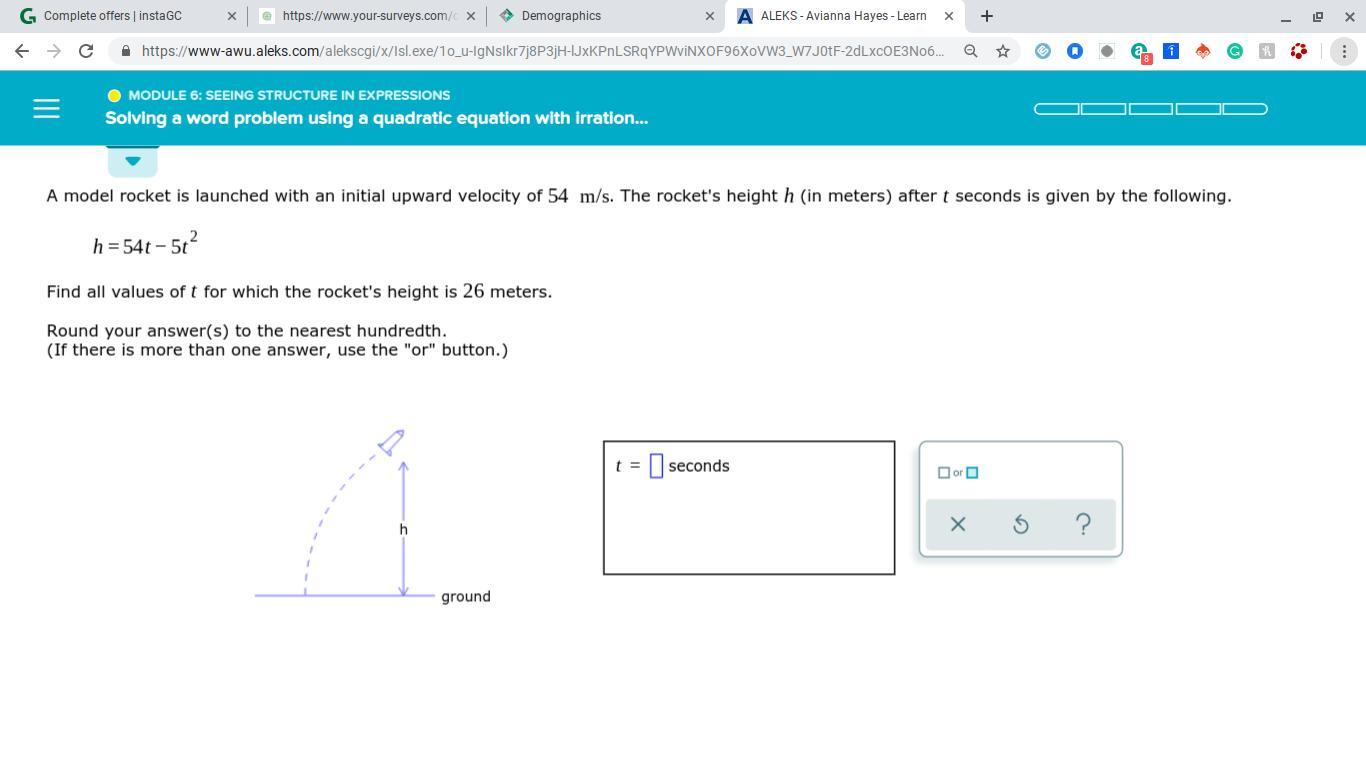Open help with the question mark button
Image resolution: width=1366 pixels, height=768 pixels.
(x=1083, y=524)
